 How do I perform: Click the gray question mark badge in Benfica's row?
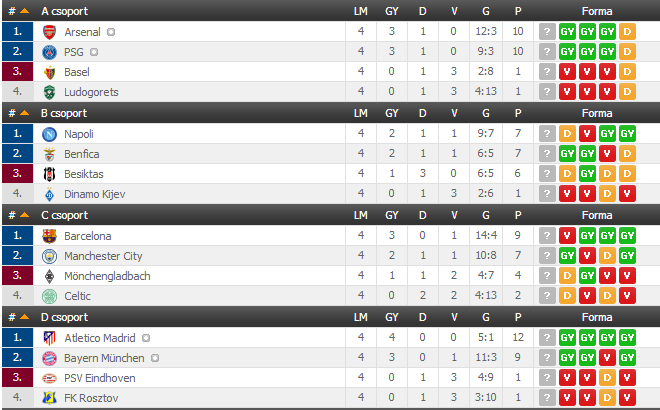547,154
